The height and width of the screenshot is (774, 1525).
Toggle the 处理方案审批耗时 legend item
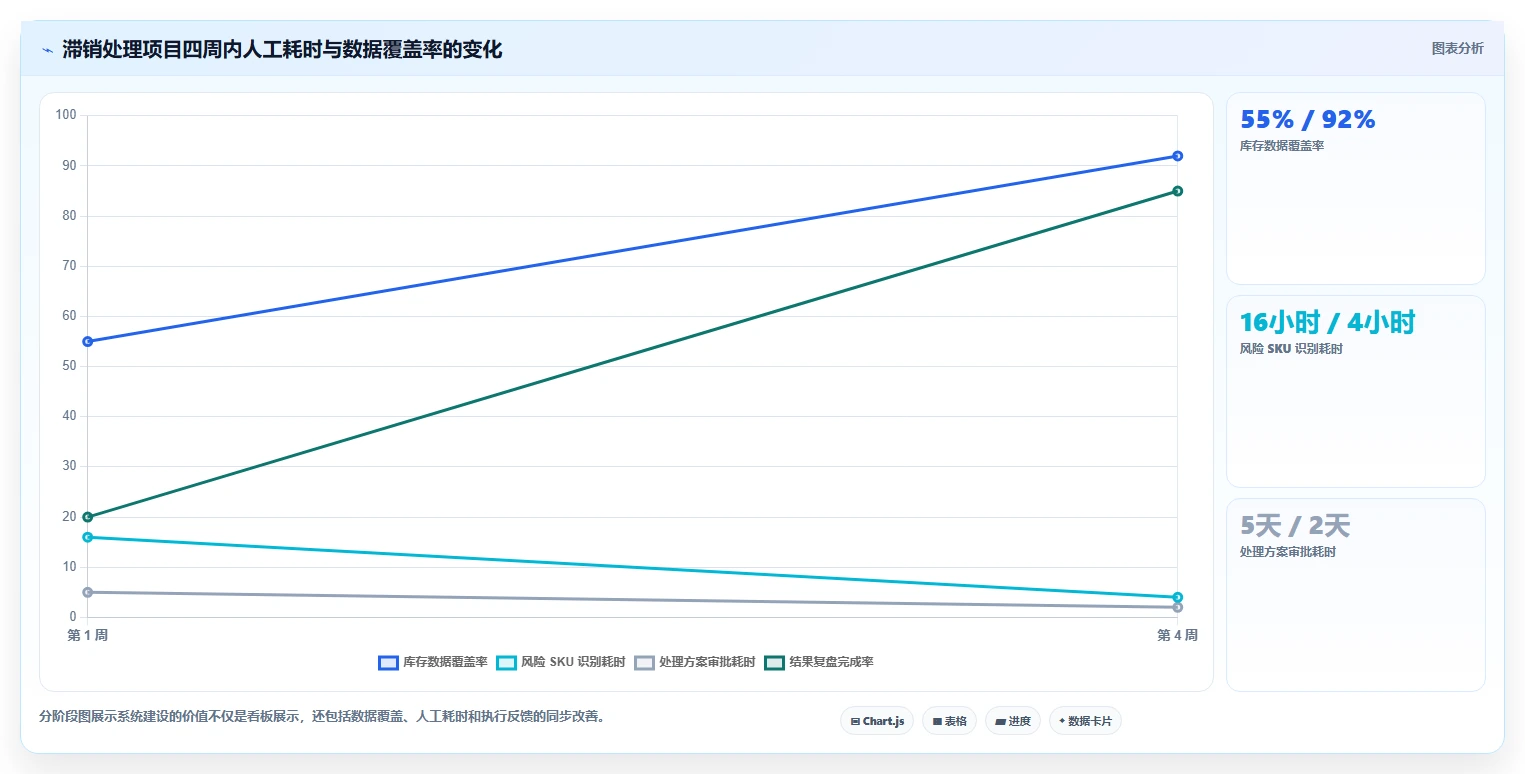tap(695, 662)
